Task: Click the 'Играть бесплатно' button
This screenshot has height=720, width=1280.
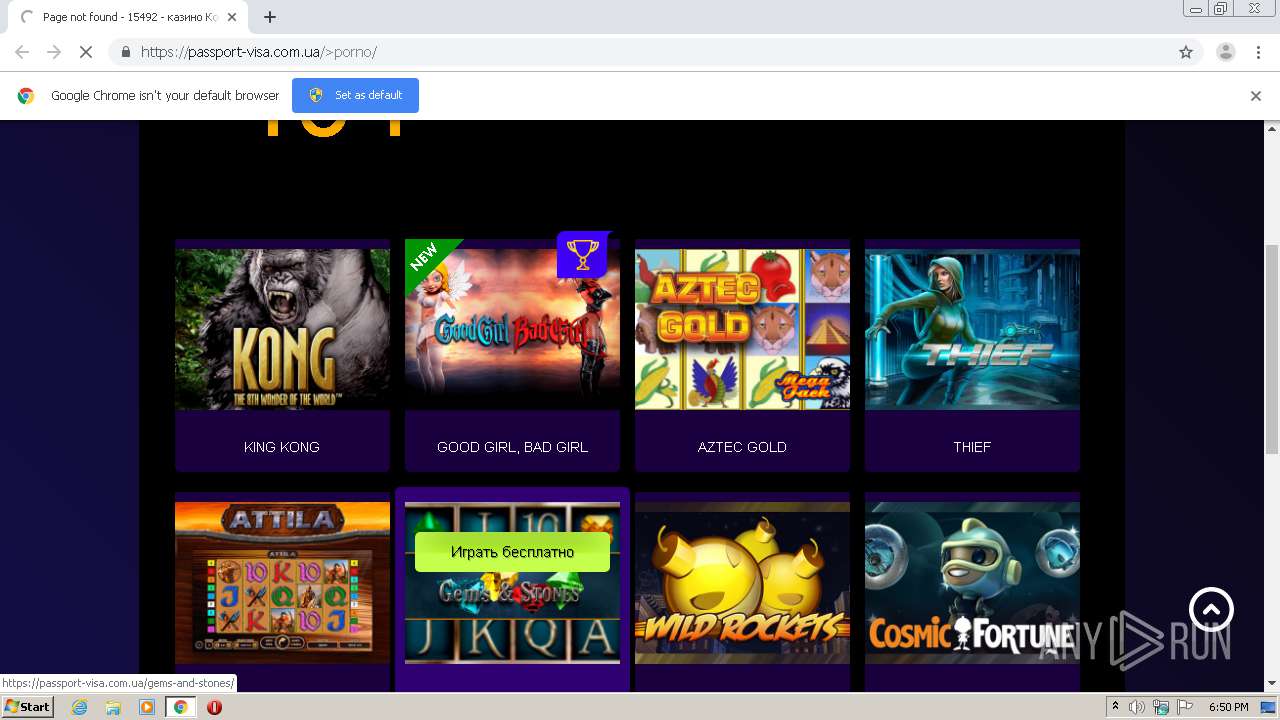Action: (512, 552)
